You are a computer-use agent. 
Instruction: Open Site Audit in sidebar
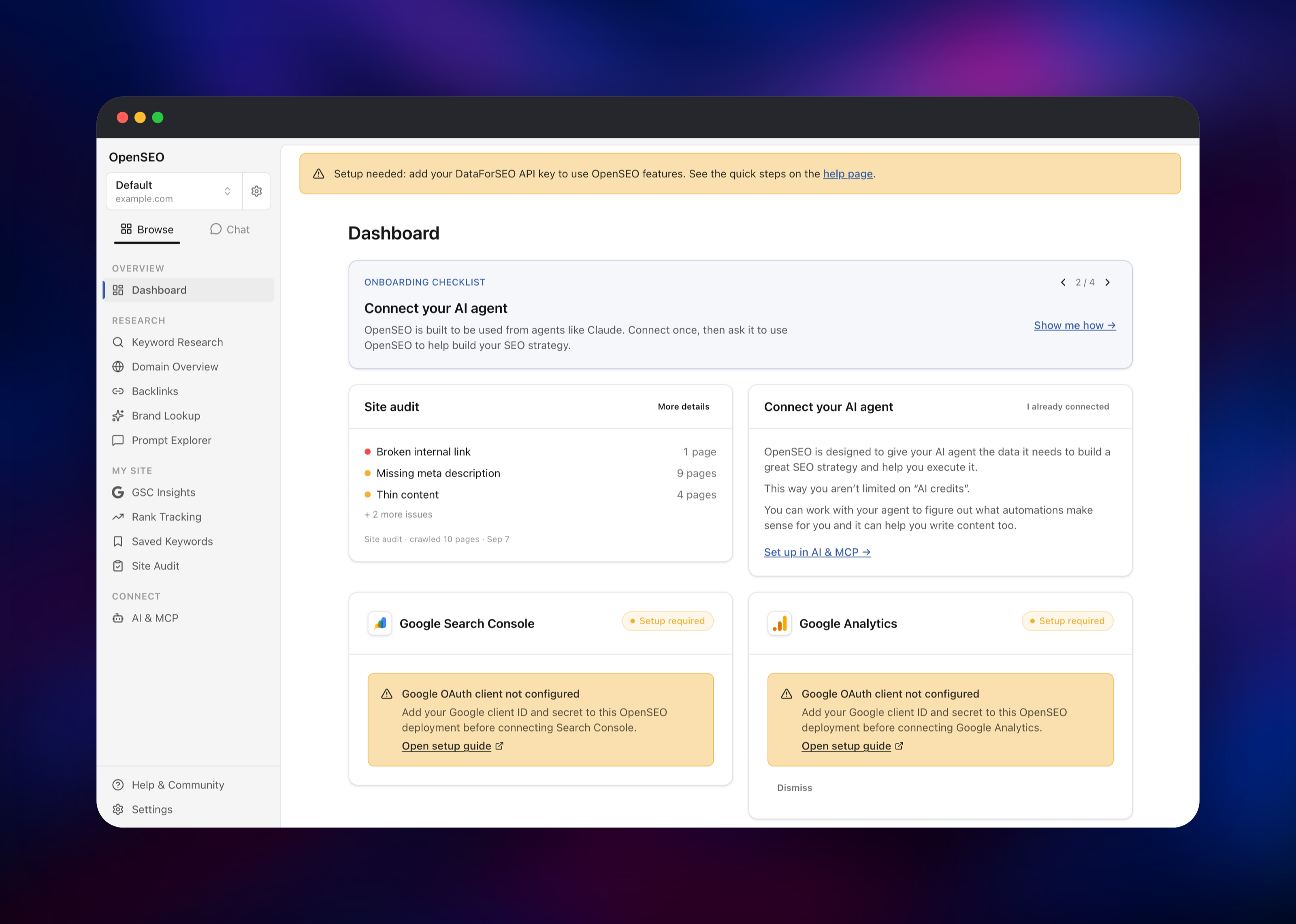click(189, 565)
